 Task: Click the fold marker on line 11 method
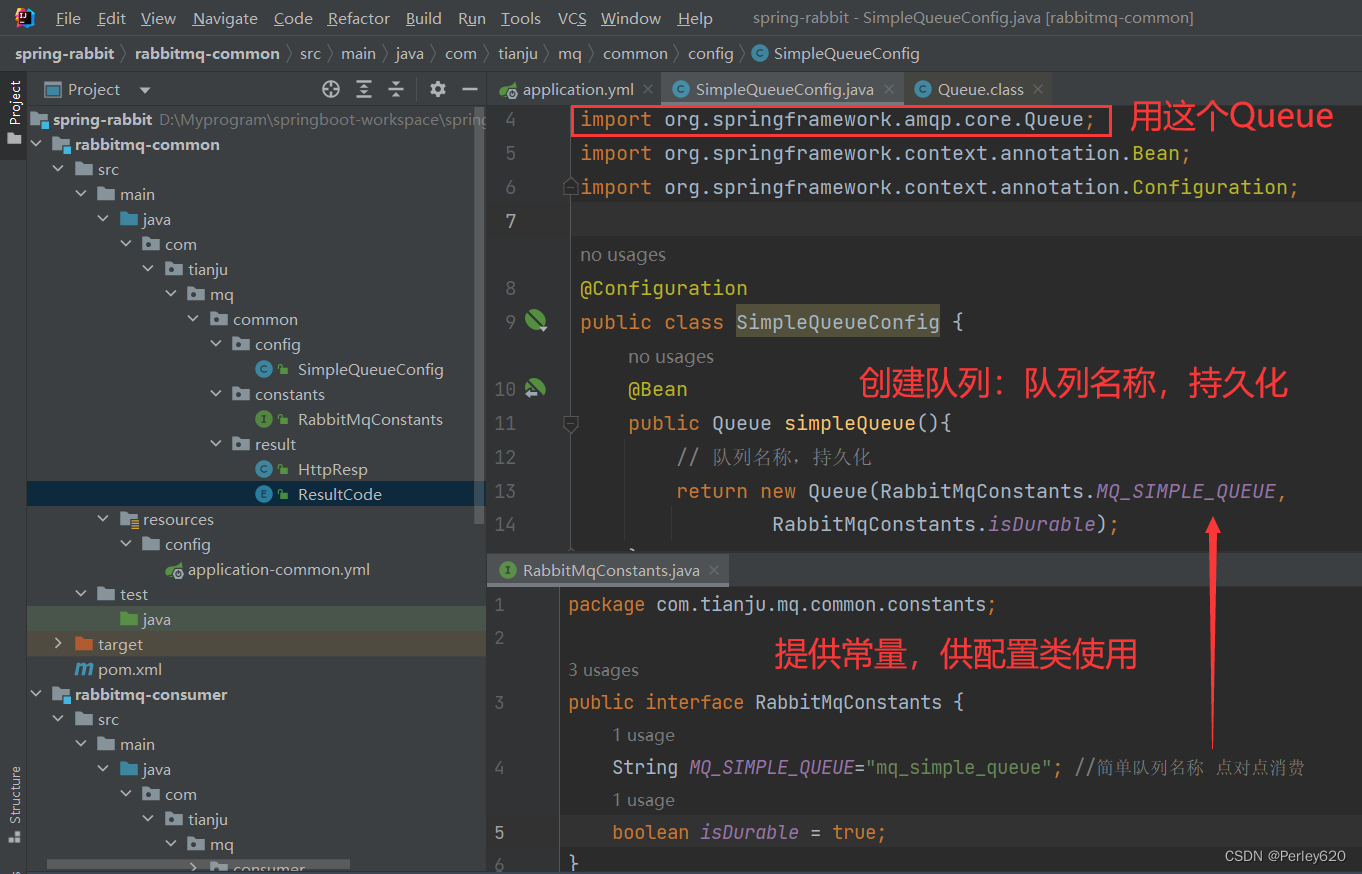tap(570, 423)
